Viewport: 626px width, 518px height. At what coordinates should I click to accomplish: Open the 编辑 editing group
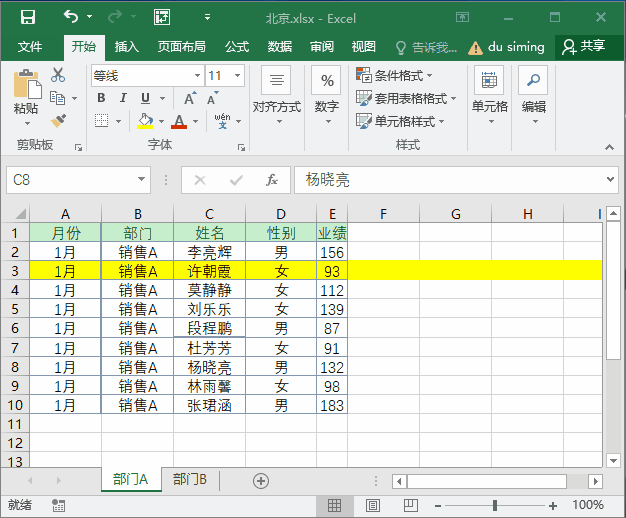click(533, 96)
